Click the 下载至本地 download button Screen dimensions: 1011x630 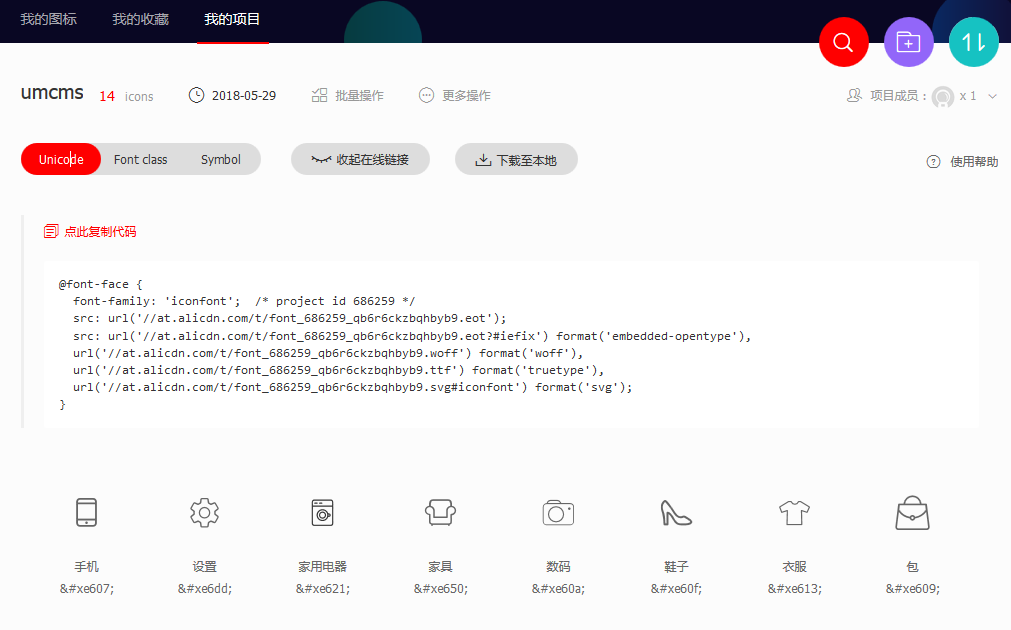click(x=516, y=158)
